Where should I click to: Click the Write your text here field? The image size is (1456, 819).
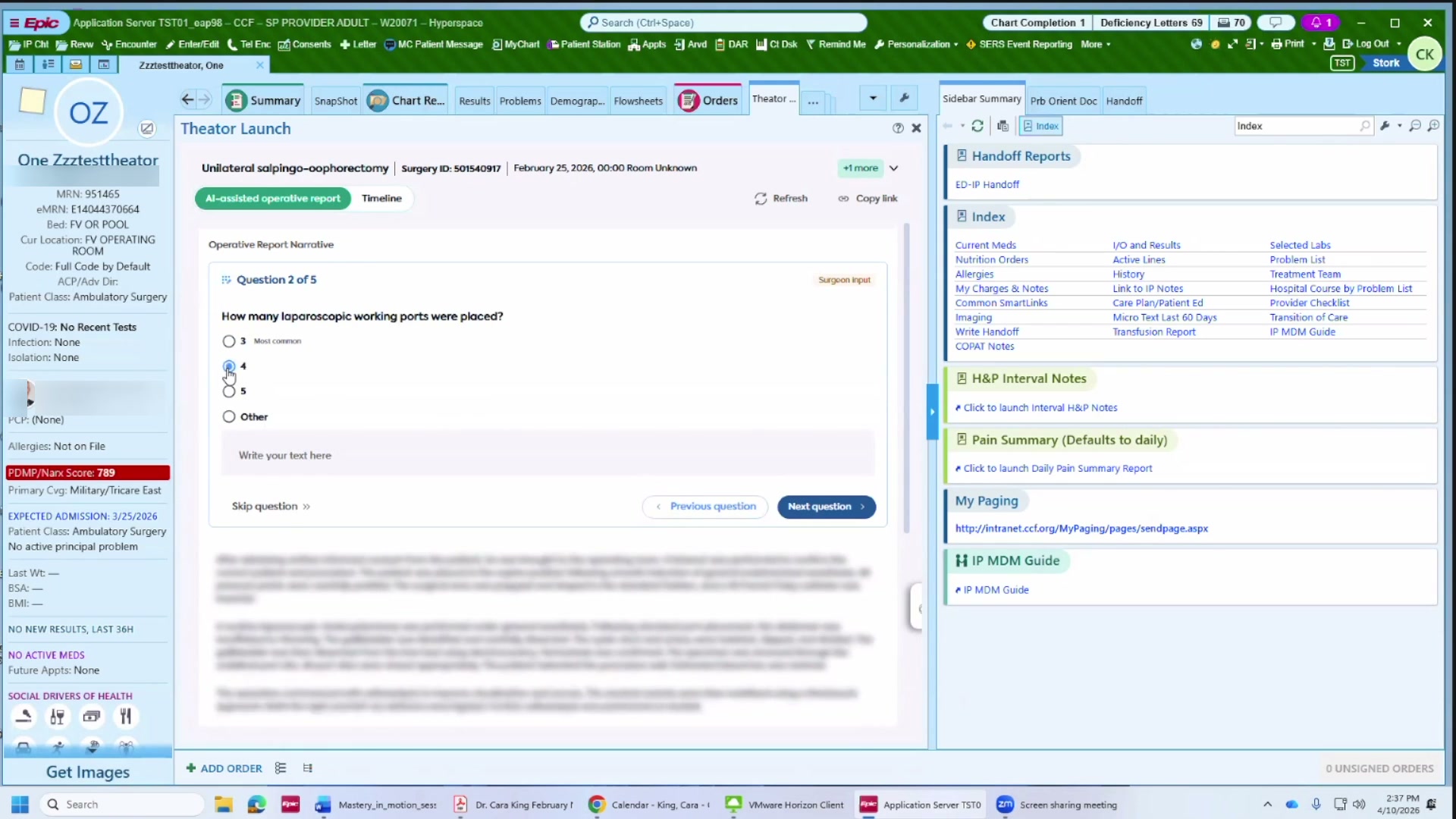[548, 455]
